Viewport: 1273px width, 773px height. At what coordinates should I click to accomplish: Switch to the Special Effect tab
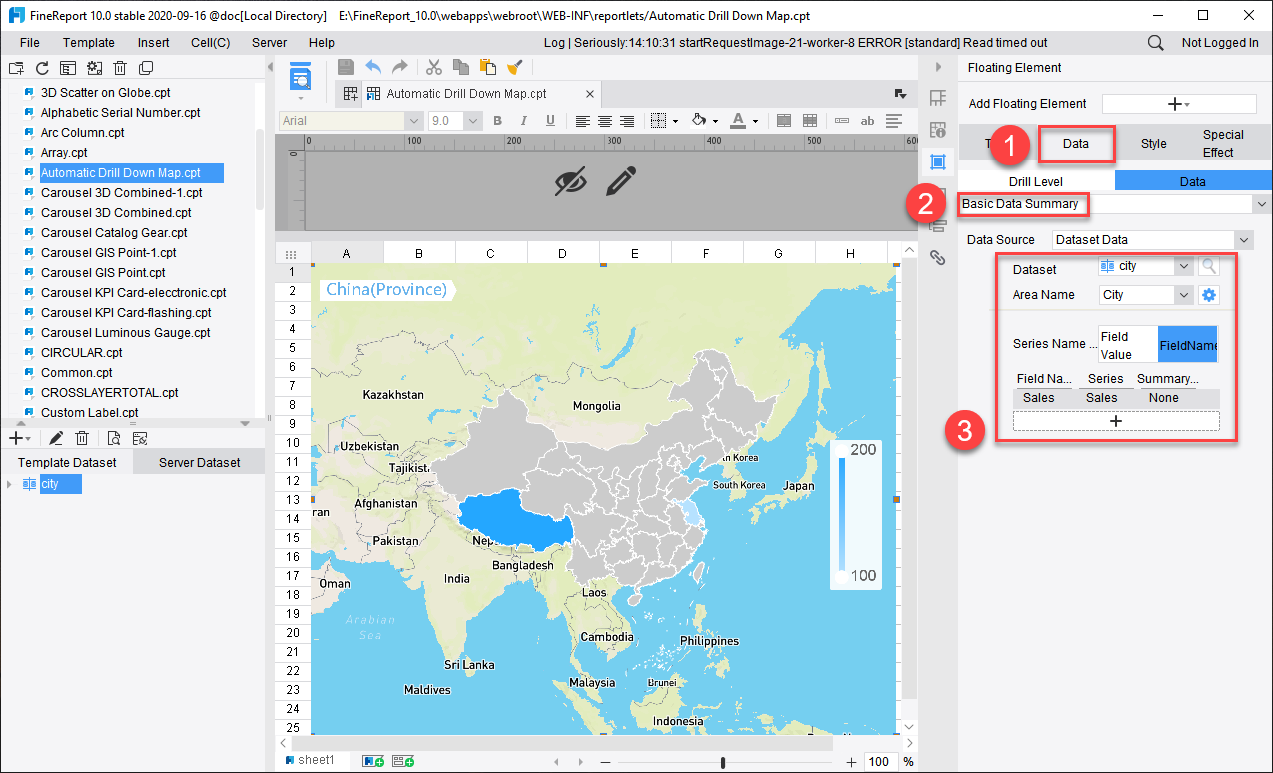click(x=1223, y=144)
